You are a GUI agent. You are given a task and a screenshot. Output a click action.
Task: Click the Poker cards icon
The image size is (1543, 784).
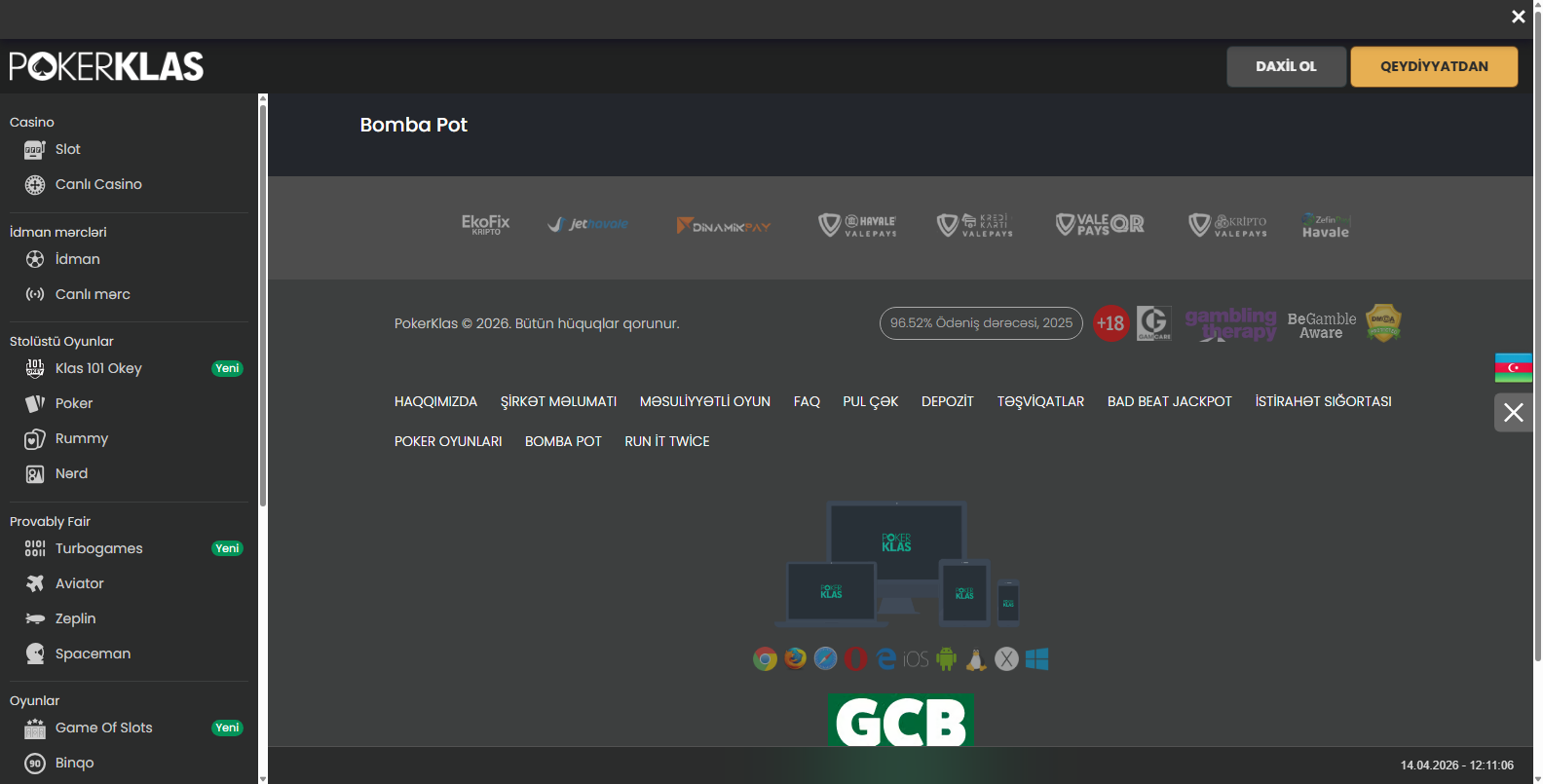pyautogui.click(x=35, y=403)
